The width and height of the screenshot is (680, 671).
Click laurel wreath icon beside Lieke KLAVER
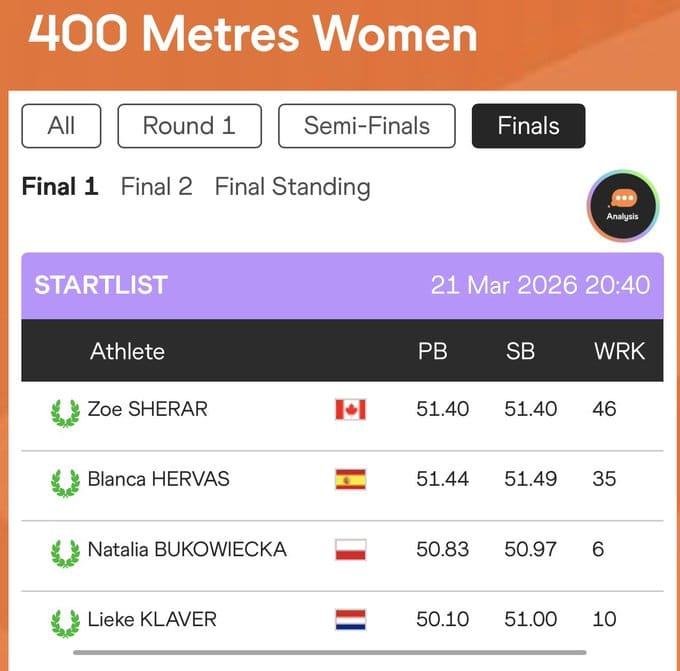tap(65, 622)
